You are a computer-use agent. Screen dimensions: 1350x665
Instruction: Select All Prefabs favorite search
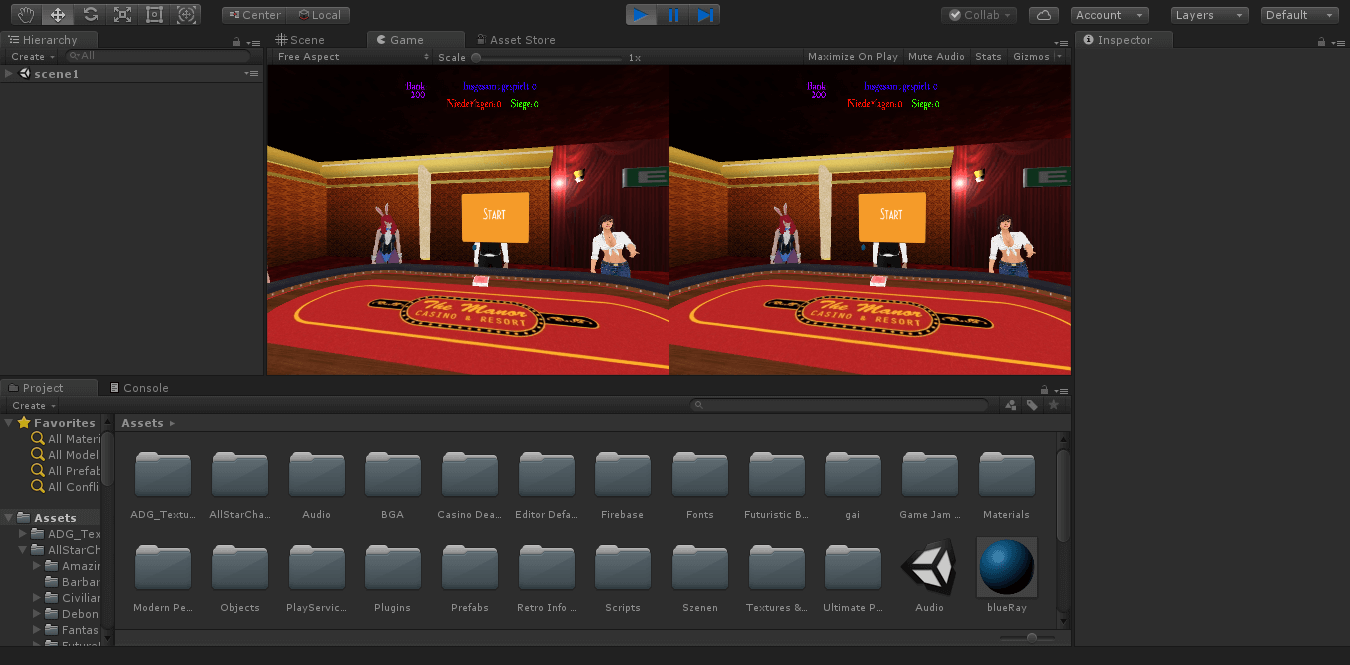pos(66,471)
